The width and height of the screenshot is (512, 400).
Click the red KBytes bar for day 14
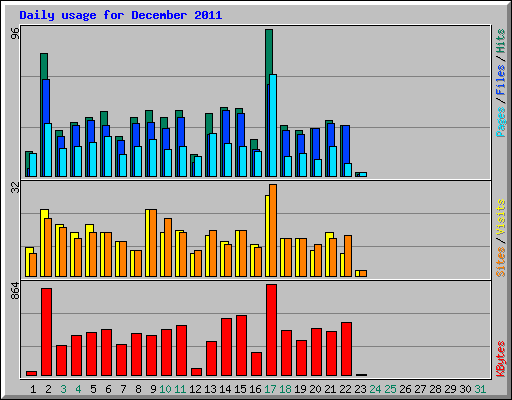coord(226,347)
